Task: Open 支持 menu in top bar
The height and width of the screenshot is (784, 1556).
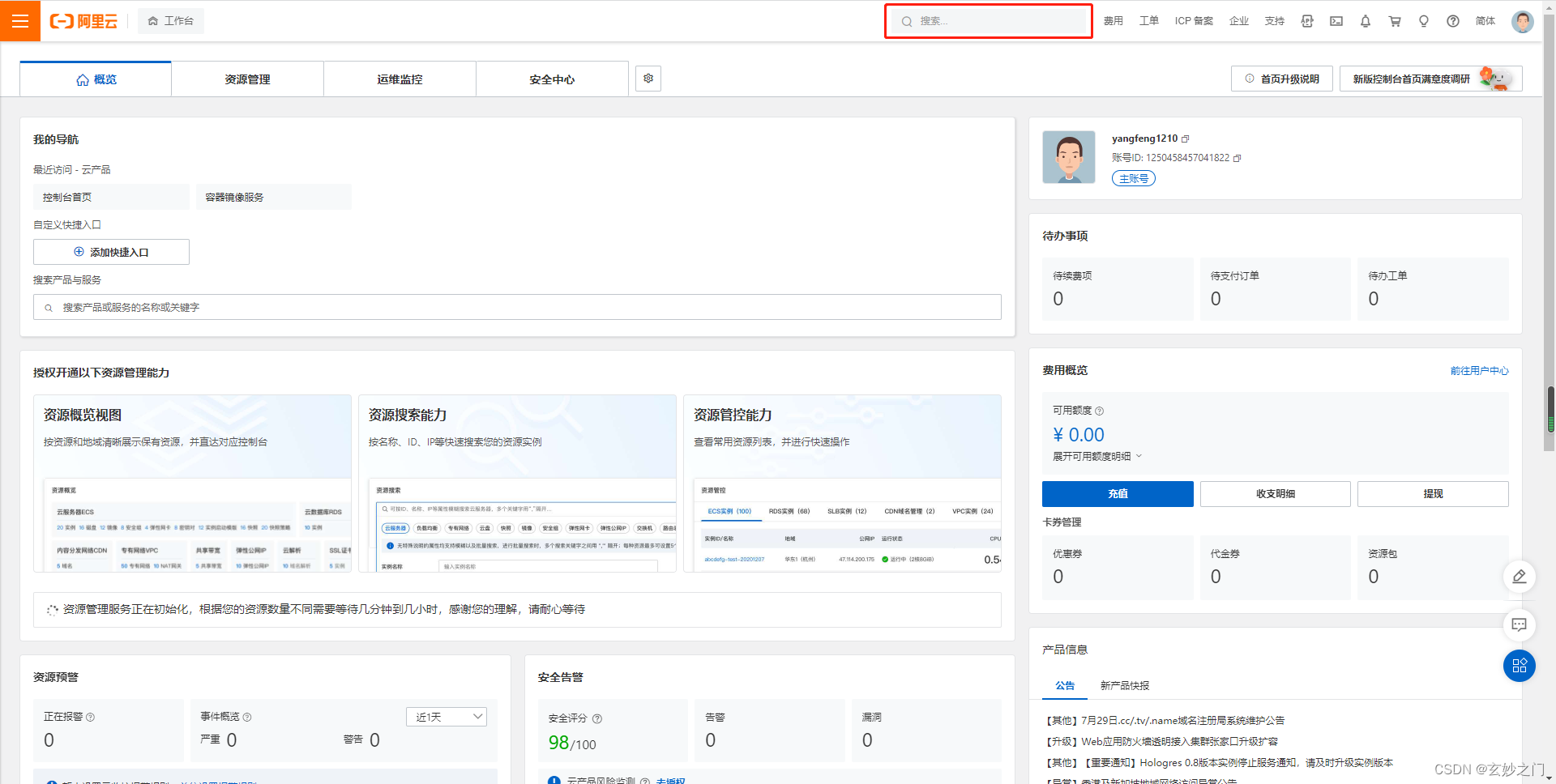Action: pyautogui.click(x=1275, y=21)
